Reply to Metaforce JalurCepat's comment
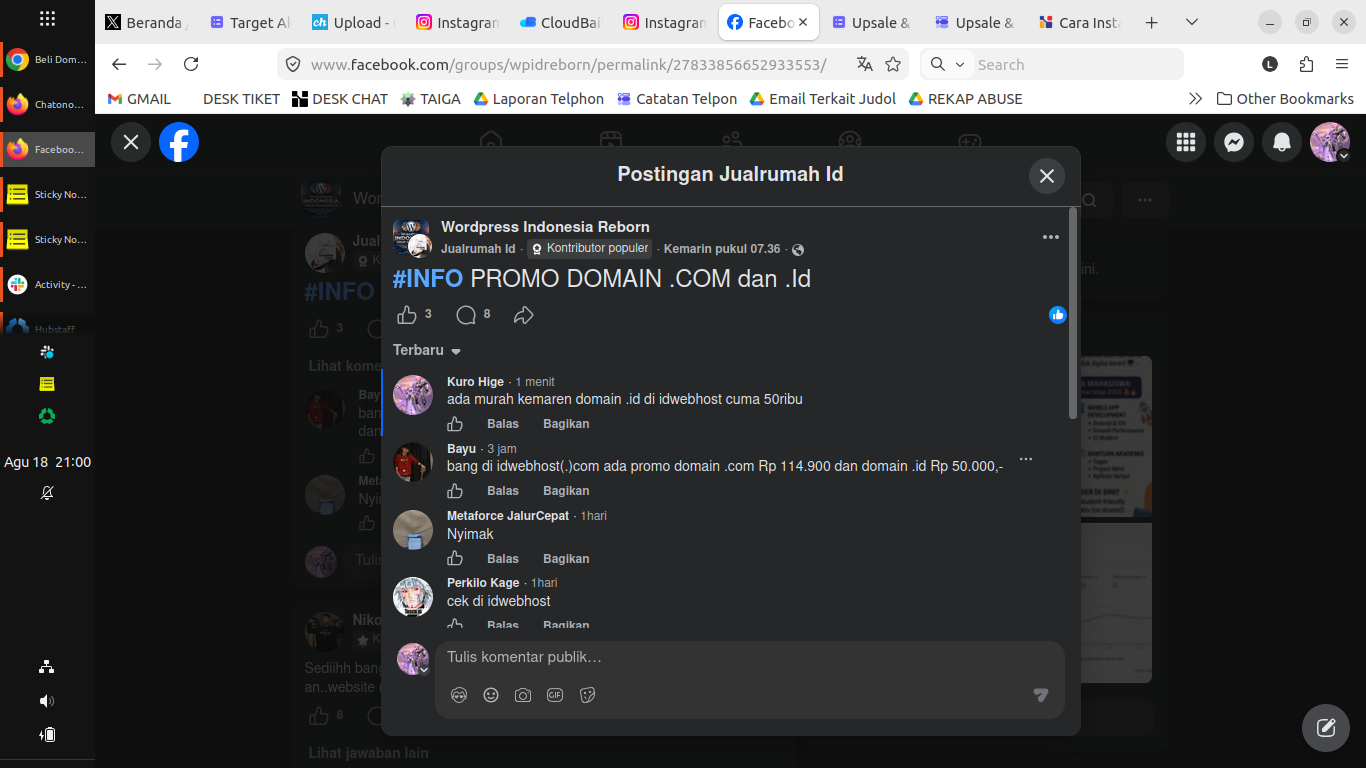 click(503, 559)
